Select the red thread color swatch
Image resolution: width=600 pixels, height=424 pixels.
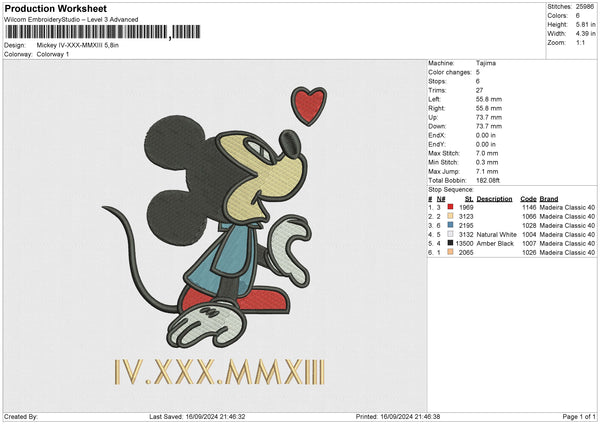[x=450, y=207]
